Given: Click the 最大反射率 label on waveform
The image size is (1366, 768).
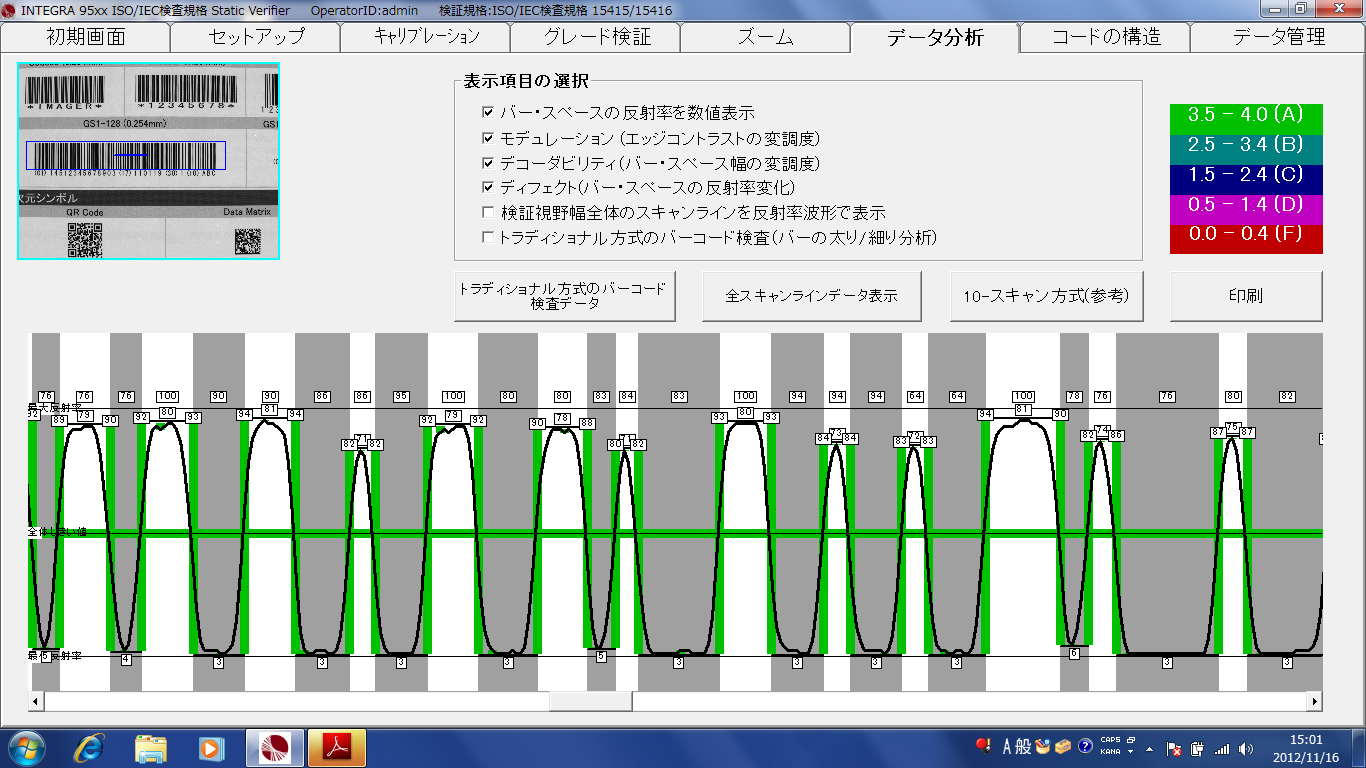Looking at the screenshot, I should coord(54,406).
